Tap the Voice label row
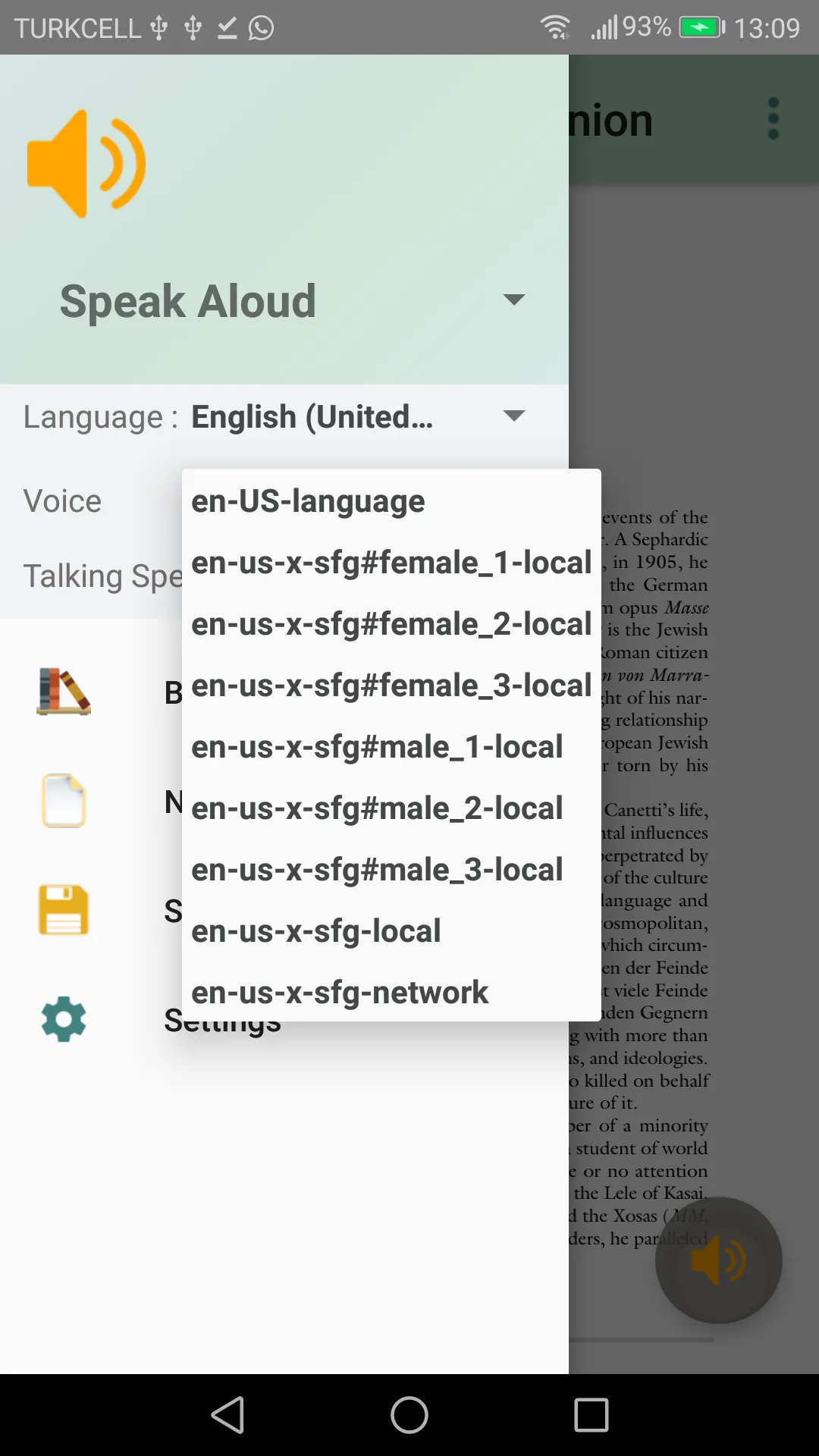Viewport: 819px width, 1456px height. click(62, 501)
